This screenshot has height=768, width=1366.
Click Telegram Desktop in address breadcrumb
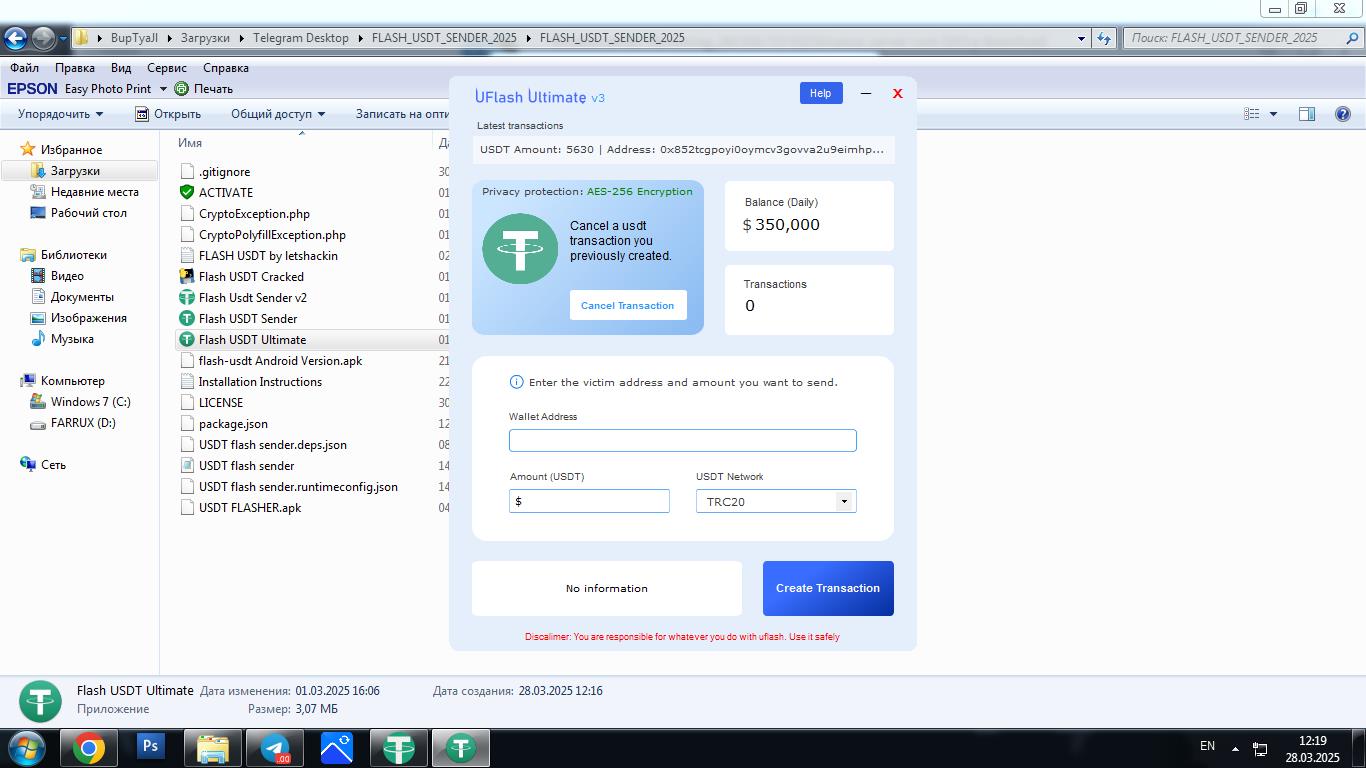click(x=301, y=38)
